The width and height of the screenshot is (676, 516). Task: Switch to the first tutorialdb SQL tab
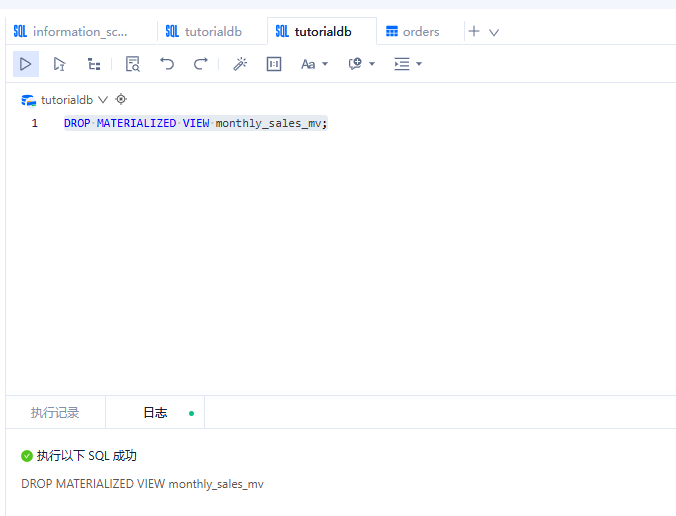pyautogui.click(x=213, y=31)
